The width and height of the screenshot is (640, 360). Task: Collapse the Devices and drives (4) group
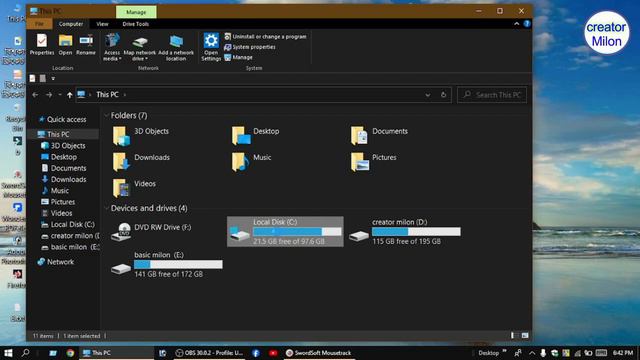click(x=106, y=208)
